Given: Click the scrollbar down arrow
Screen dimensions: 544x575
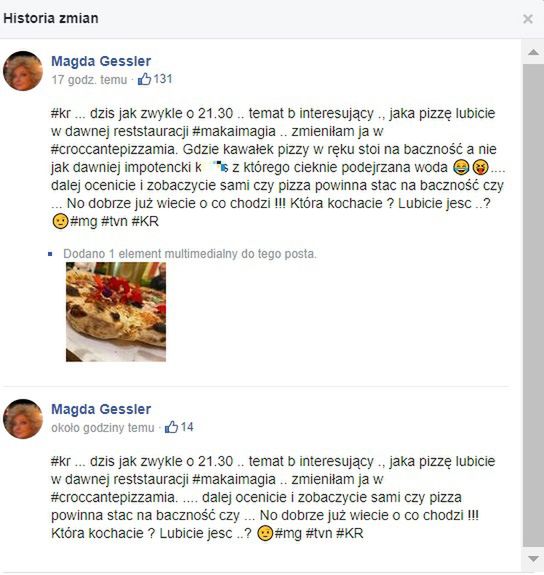Looking at the screenshot, I should click(533, 559).
